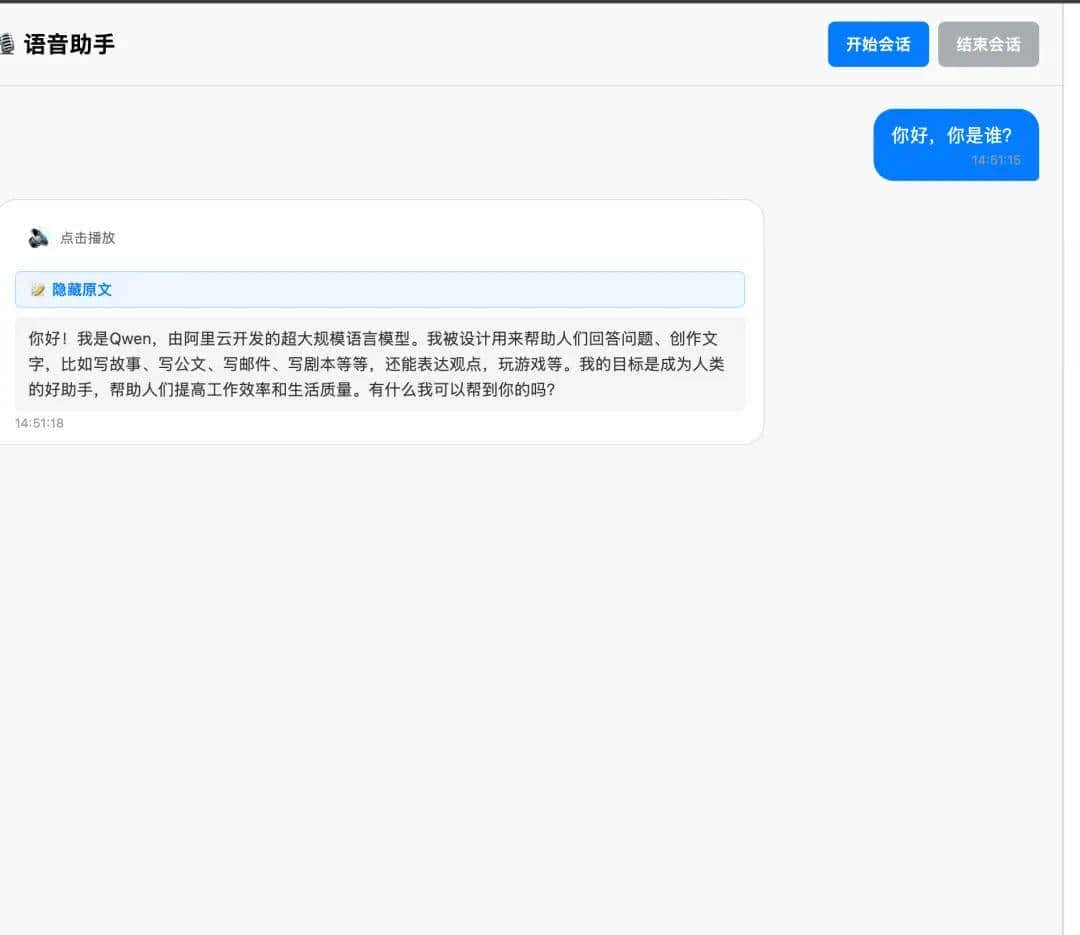Image resolution: width=1080 pixels, height=935 pixels.
Task: Click the microphone icon in the header
Action: (x=15, y=44)
